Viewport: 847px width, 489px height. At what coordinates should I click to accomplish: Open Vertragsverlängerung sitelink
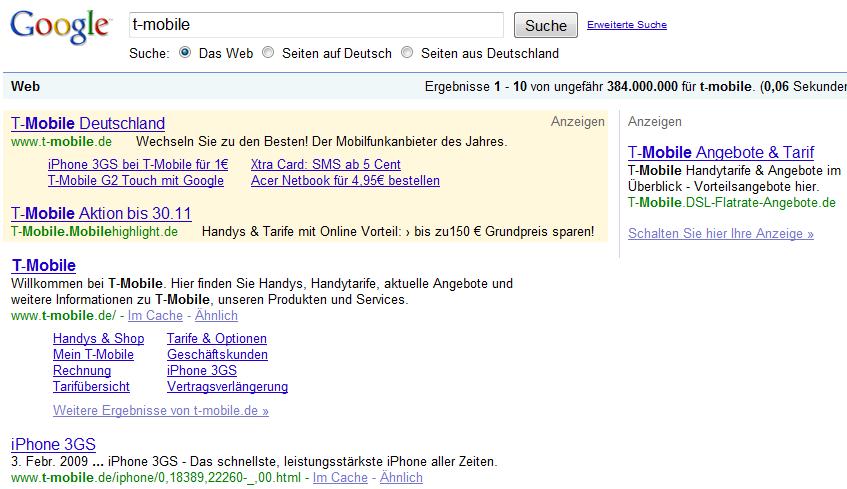(227, 387)
